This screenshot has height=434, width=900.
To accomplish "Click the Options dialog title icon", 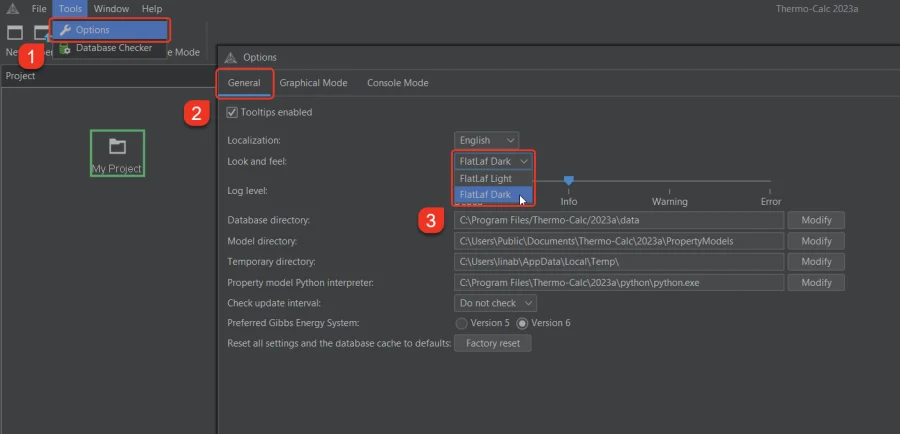I will tap(231, 57).
